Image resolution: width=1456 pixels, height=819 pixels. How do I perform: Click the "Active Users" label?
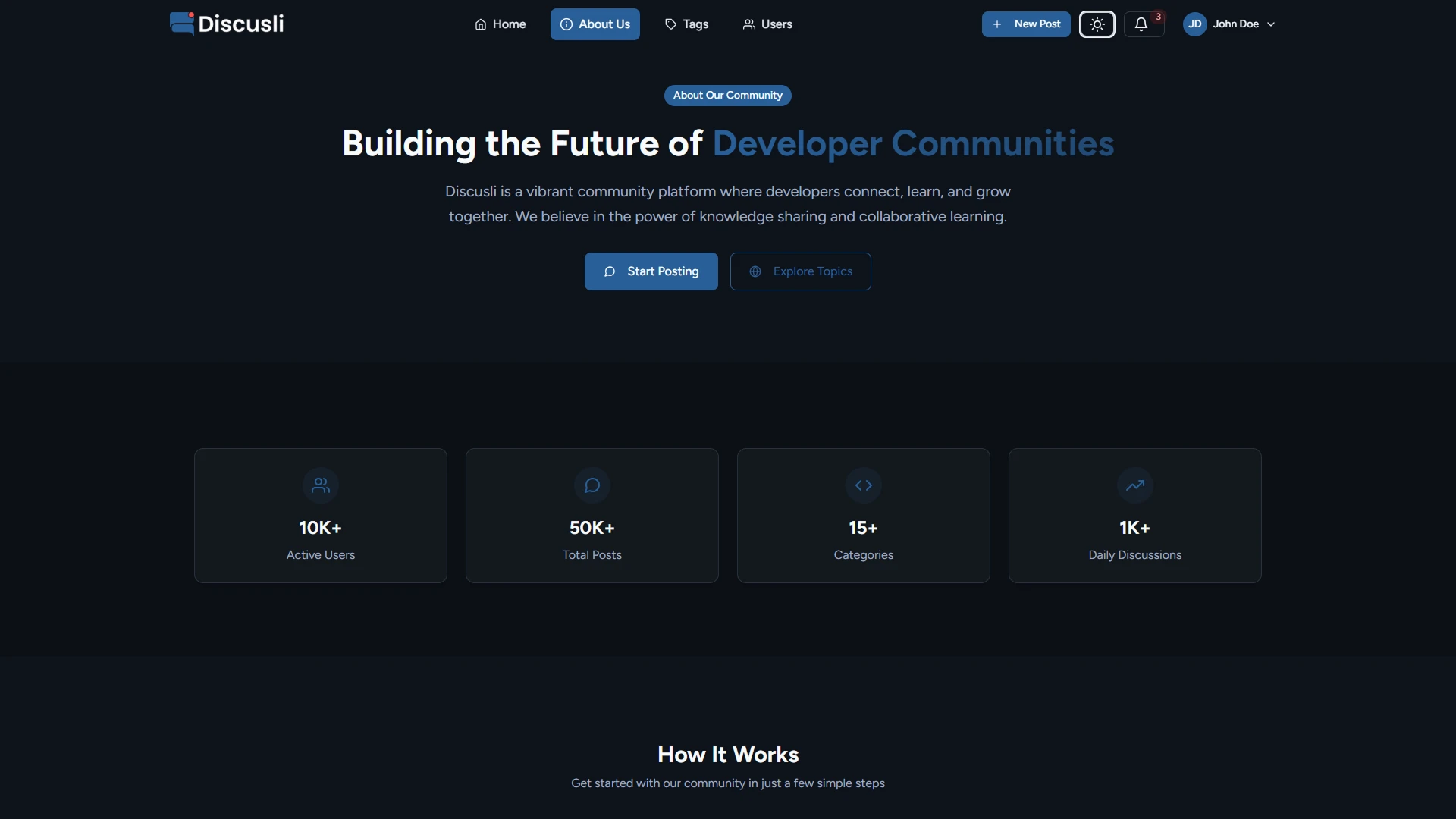coord(321,555)
